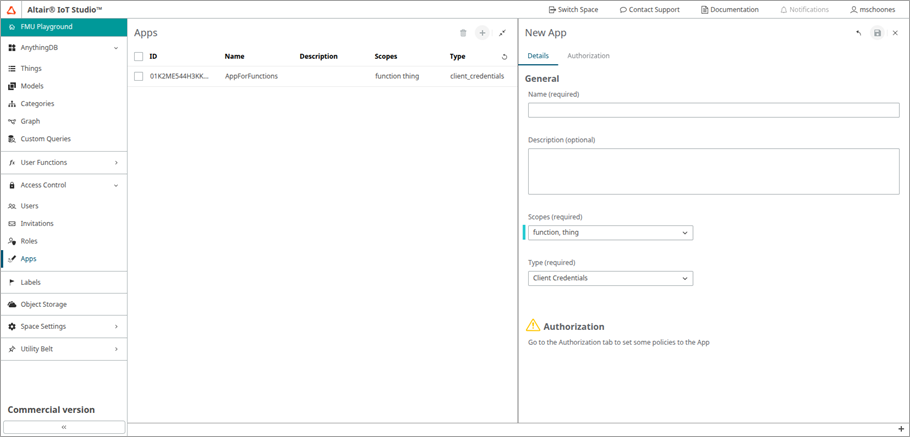Click into the Name required field
Viewport: 910px width, 437px height.
coord(713,111)
